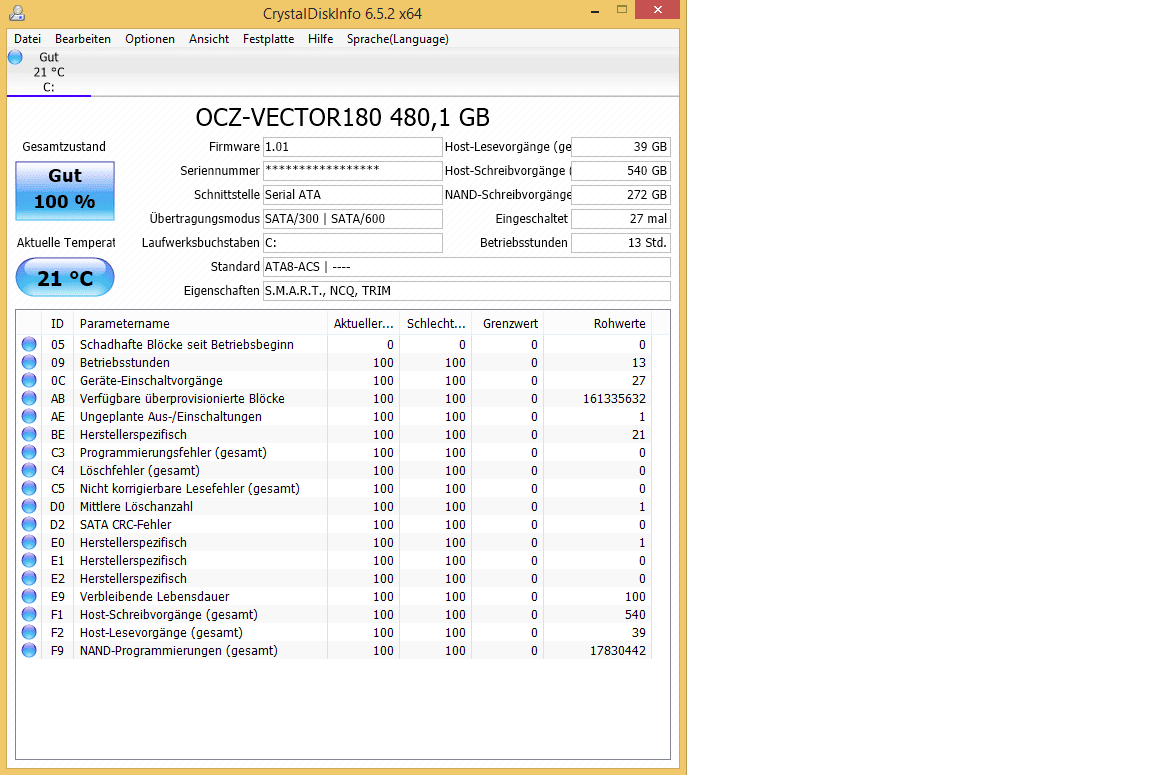Viewport: 1152px width, 775px height.
Task: Open the Hilfe menu
Action: click(320, 39)
